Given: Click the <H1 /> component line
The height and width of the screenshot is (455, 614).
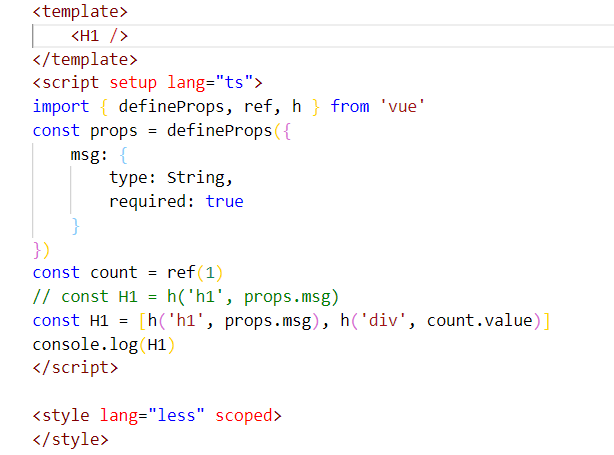Looking at the screenshot, I should [99, 36].
